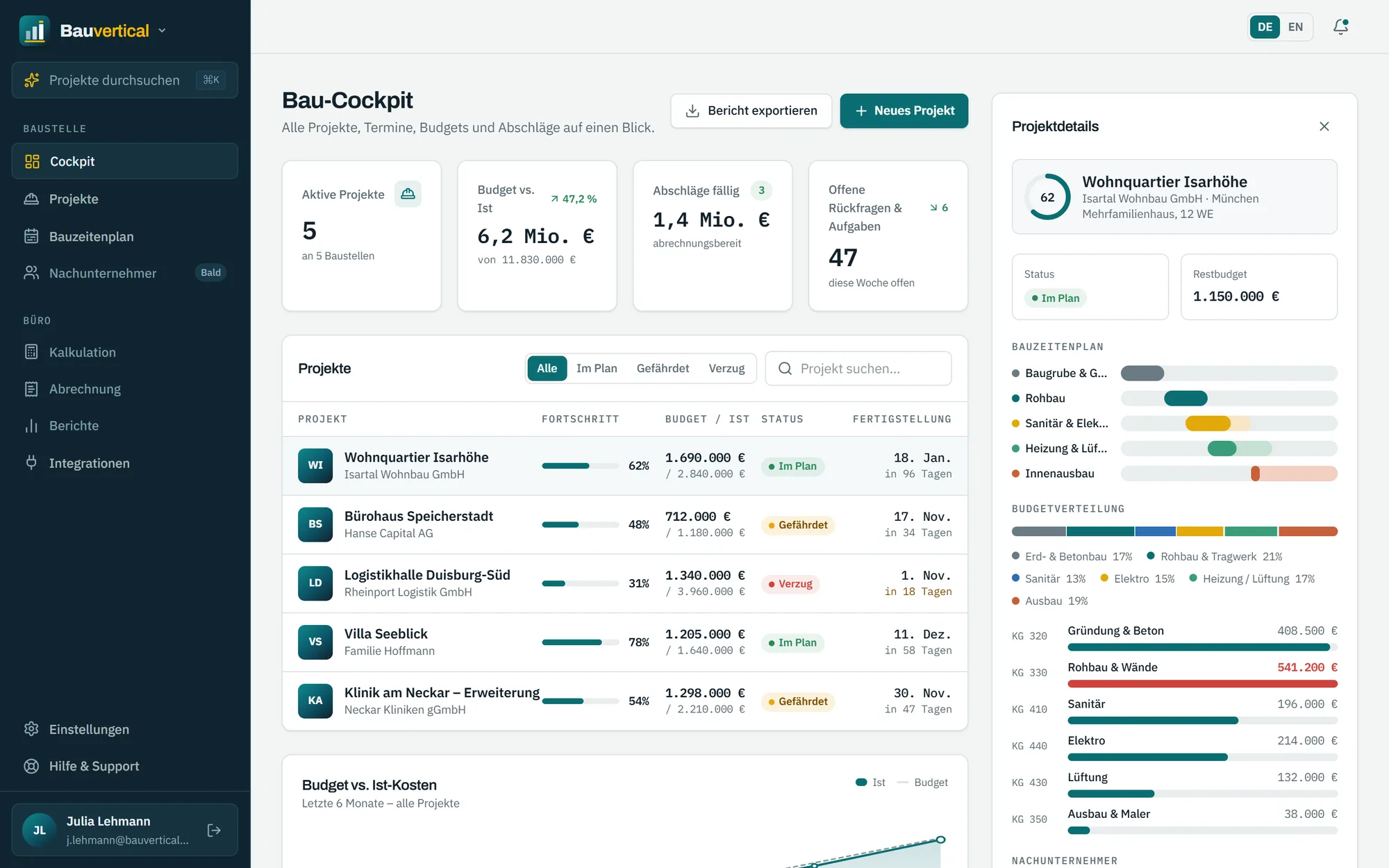Click the hard hat icon in Aktive Projekte card
1389x868 pixels.
tap(408, 194)
